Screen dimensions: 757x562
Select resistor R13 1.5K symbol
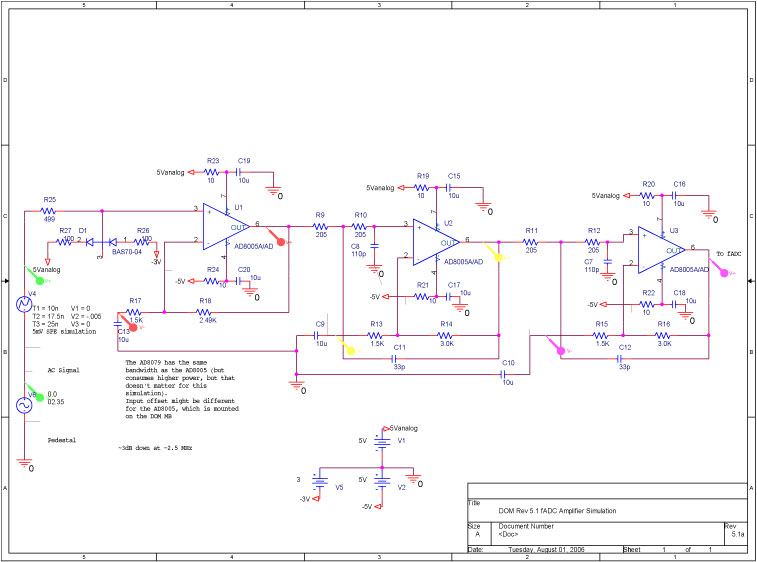pos(375,335)
